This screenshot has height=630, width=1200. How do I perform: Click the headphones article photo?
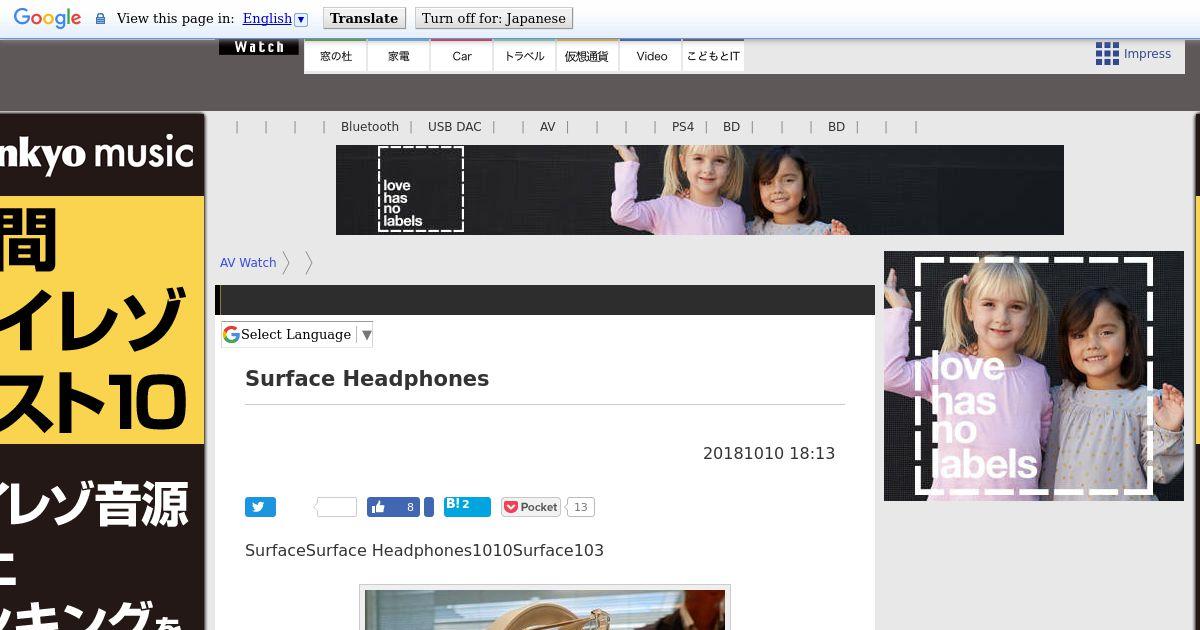(x=545, y=609)
